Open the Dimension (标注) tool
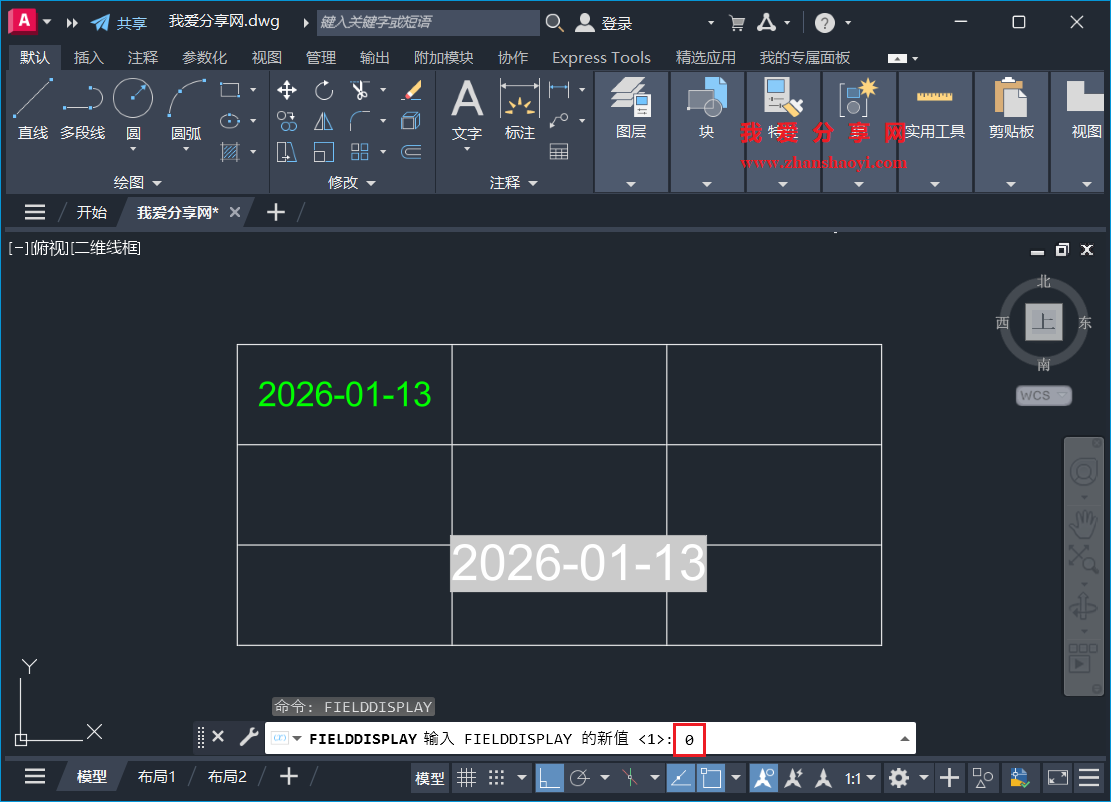 519,110
